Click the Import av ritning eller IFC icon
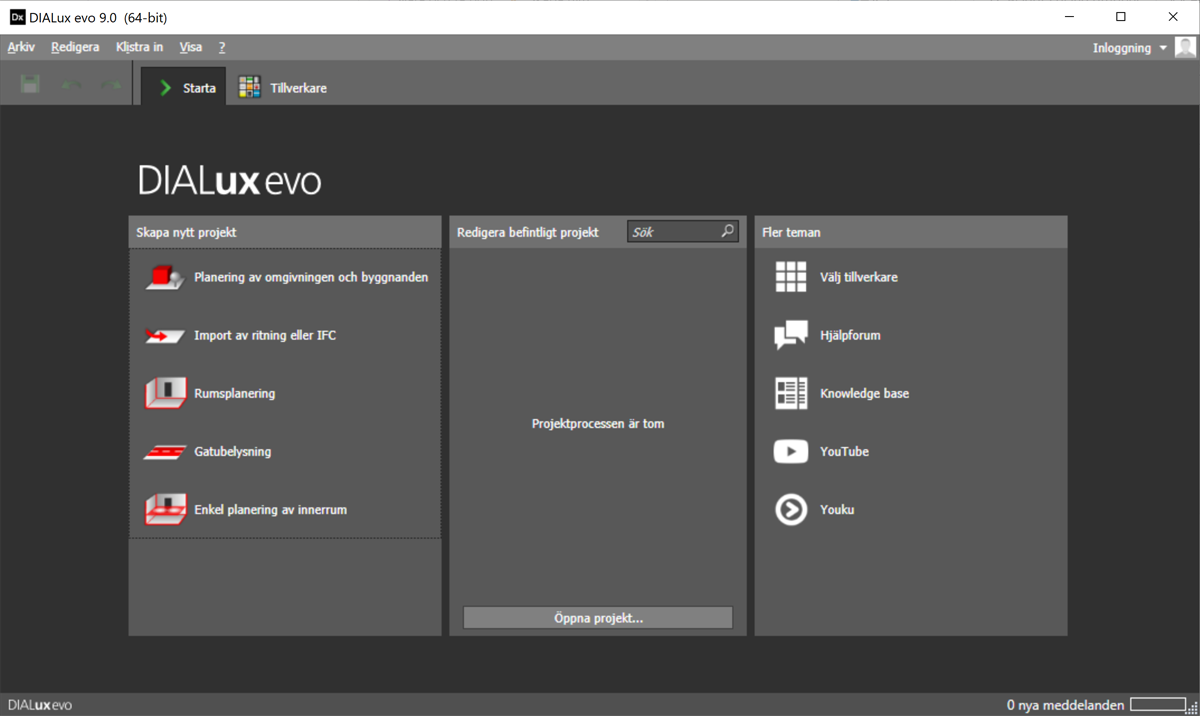 click(x=165, y=336)
